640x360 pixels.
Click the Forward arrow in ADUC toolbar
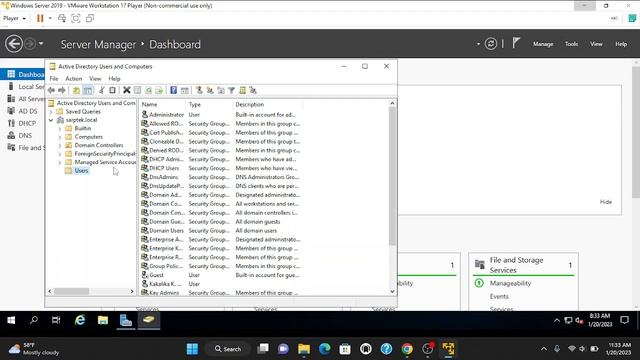[62, 90]
